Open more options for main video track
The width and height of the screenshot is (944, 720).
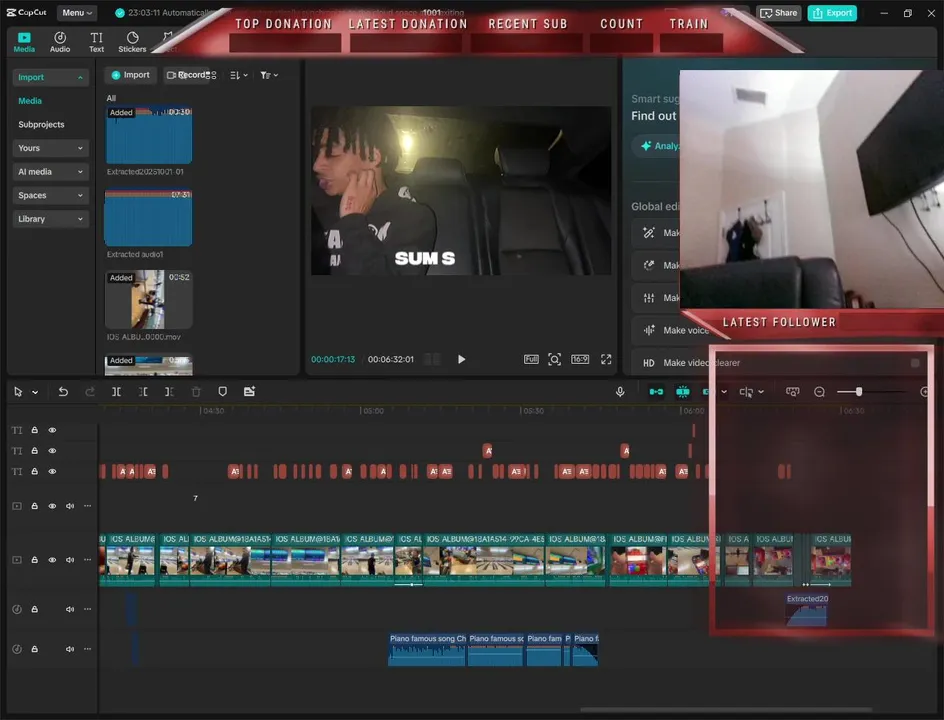(87, 560)
